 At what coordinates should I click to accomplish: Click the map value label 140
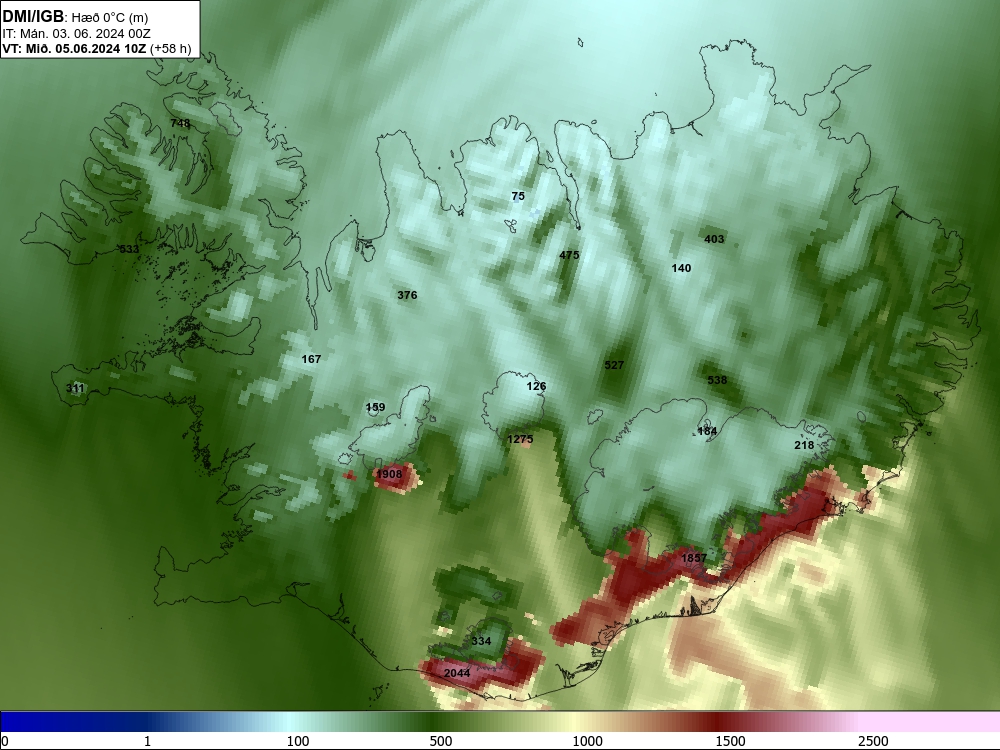[x=681, y=268]
